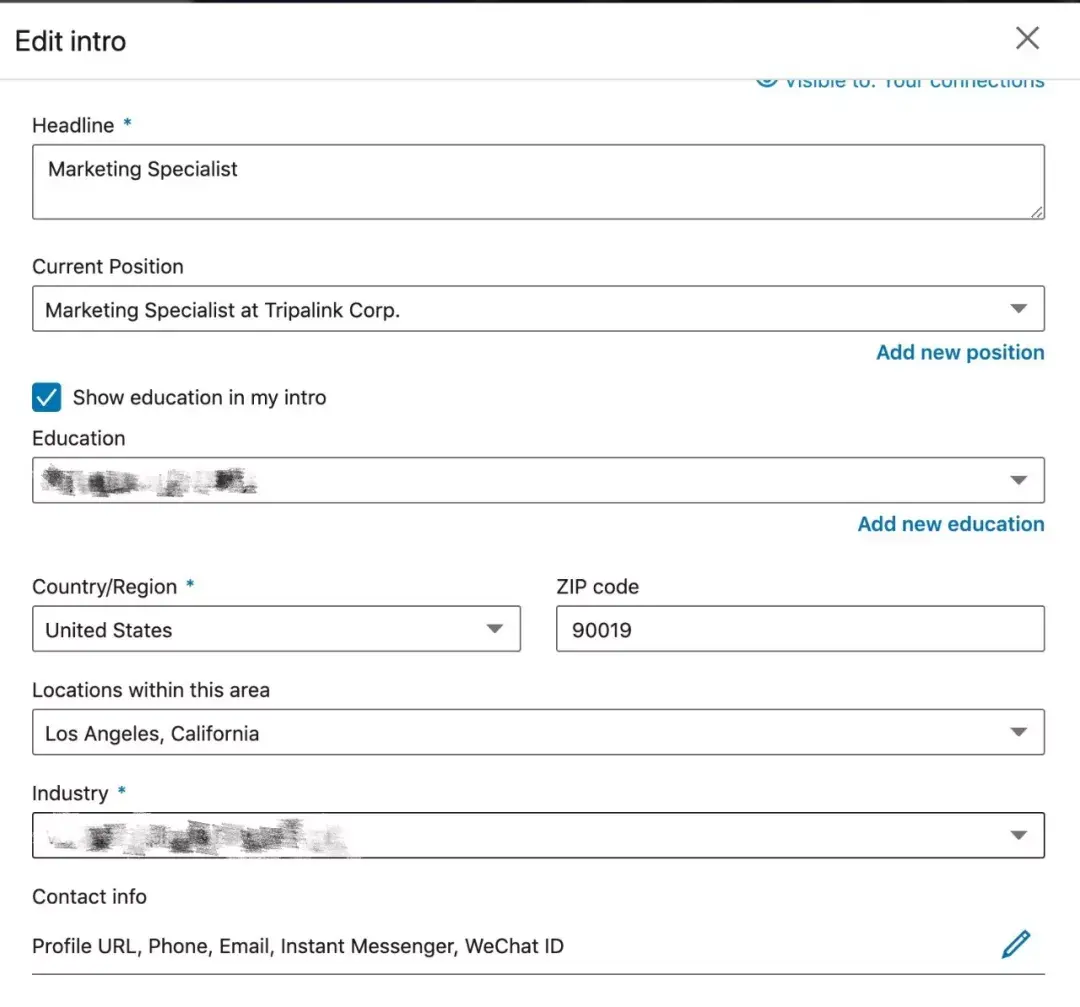Screen dimensions: 1080x1007
Task: Click the ZIP code field containing 90019
Action: coord(800,630)
